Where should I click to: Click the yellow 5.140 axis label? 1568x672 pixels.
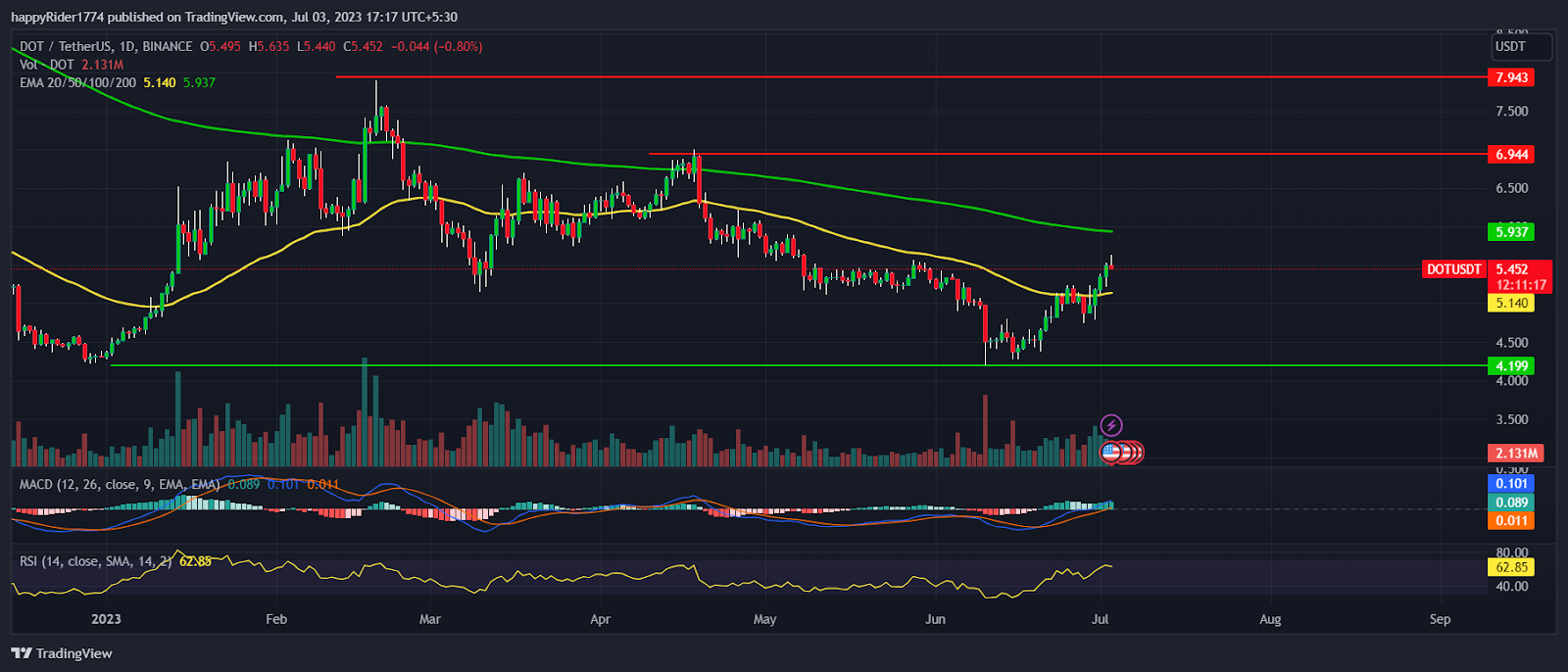coord(1511,304)
